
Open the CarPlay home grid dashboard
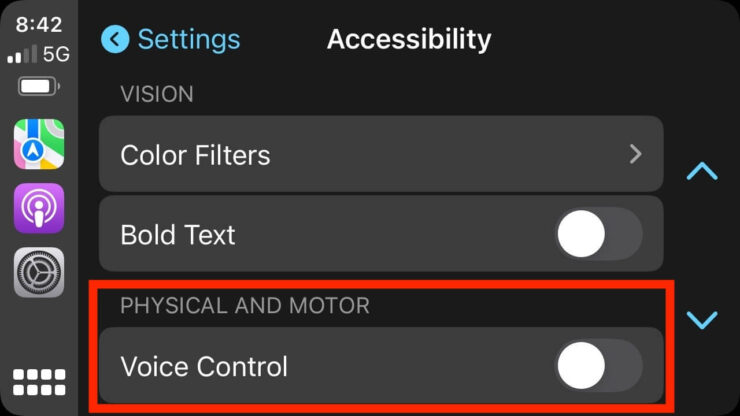coord(39,383)
